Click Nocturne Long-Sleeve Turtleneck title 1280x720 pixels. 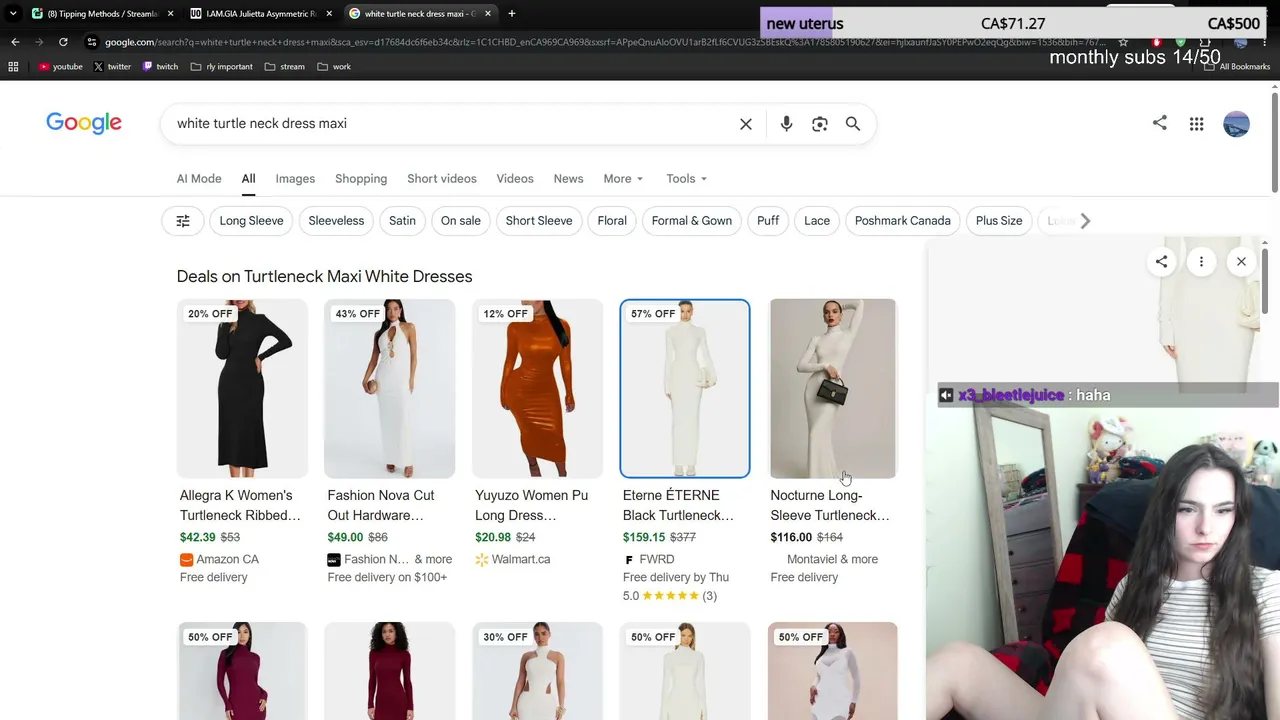tap(830, 505)
